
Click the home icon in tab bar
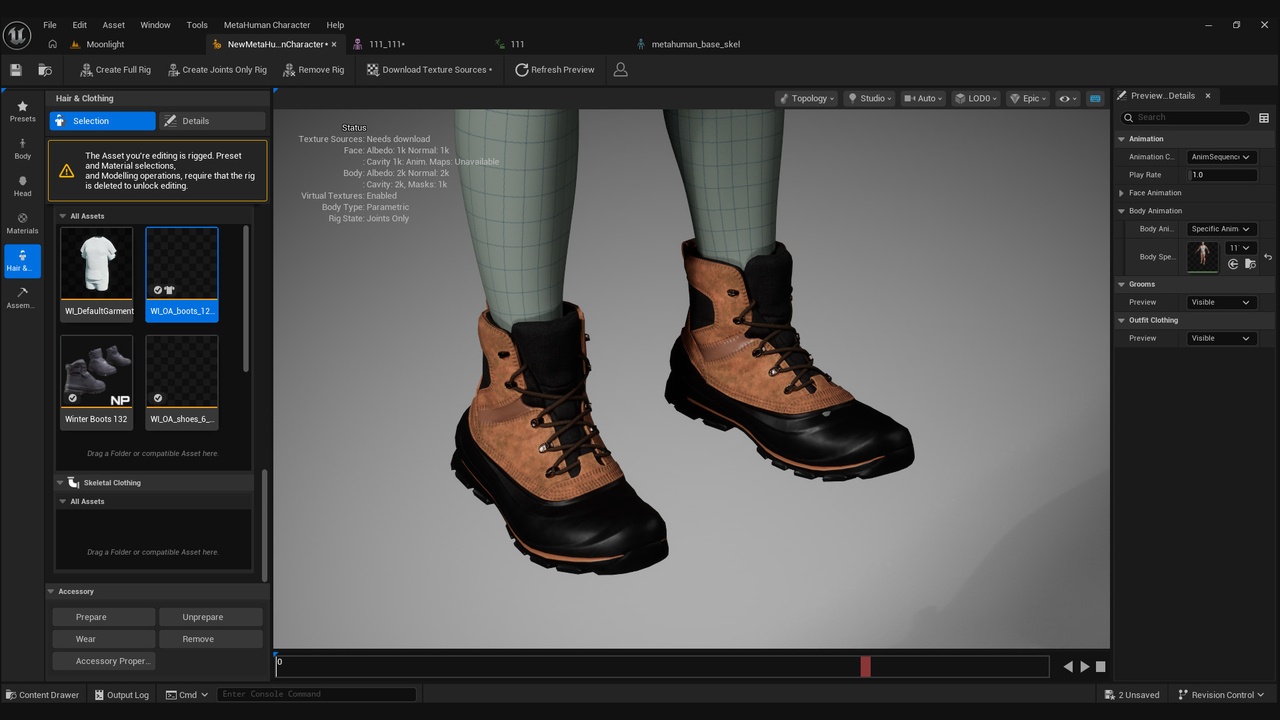tap(52, 44)
